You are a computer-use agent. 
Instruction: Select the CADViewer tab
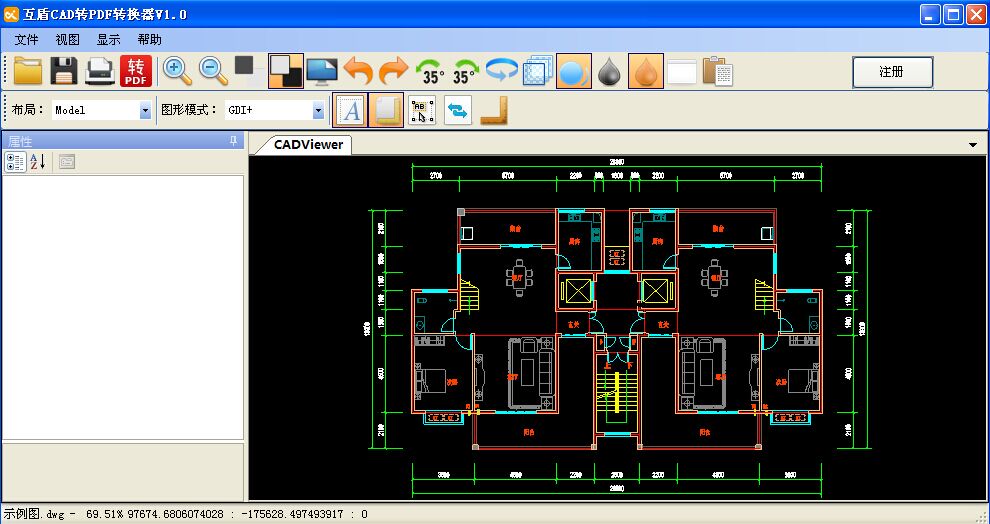point(308,145)
